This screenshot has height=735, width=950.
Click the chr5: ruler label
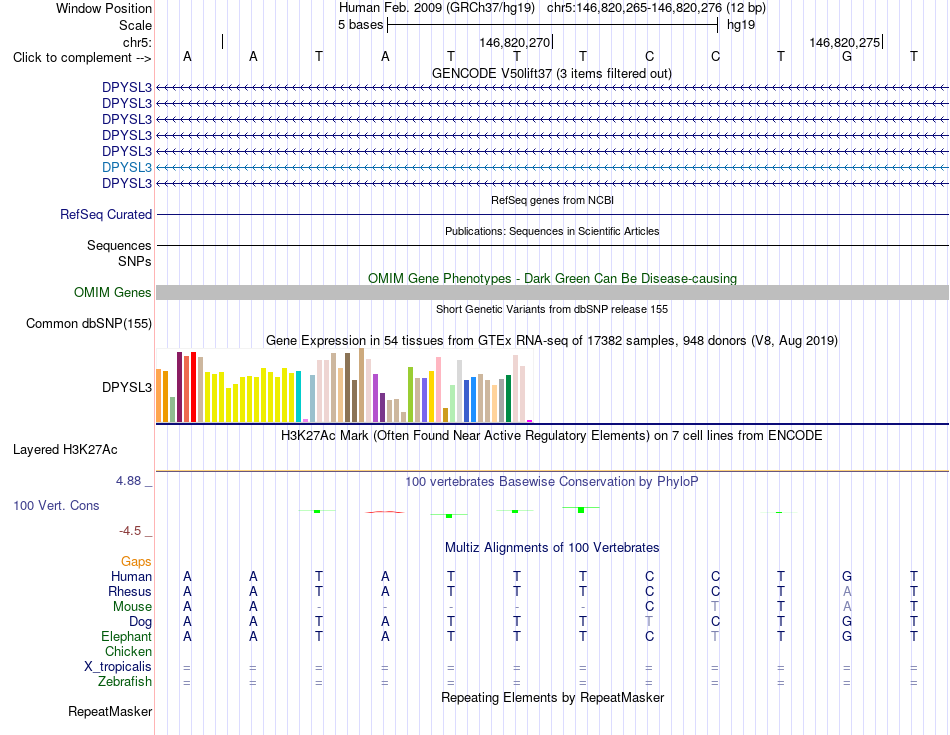click(x=137, y=42)
